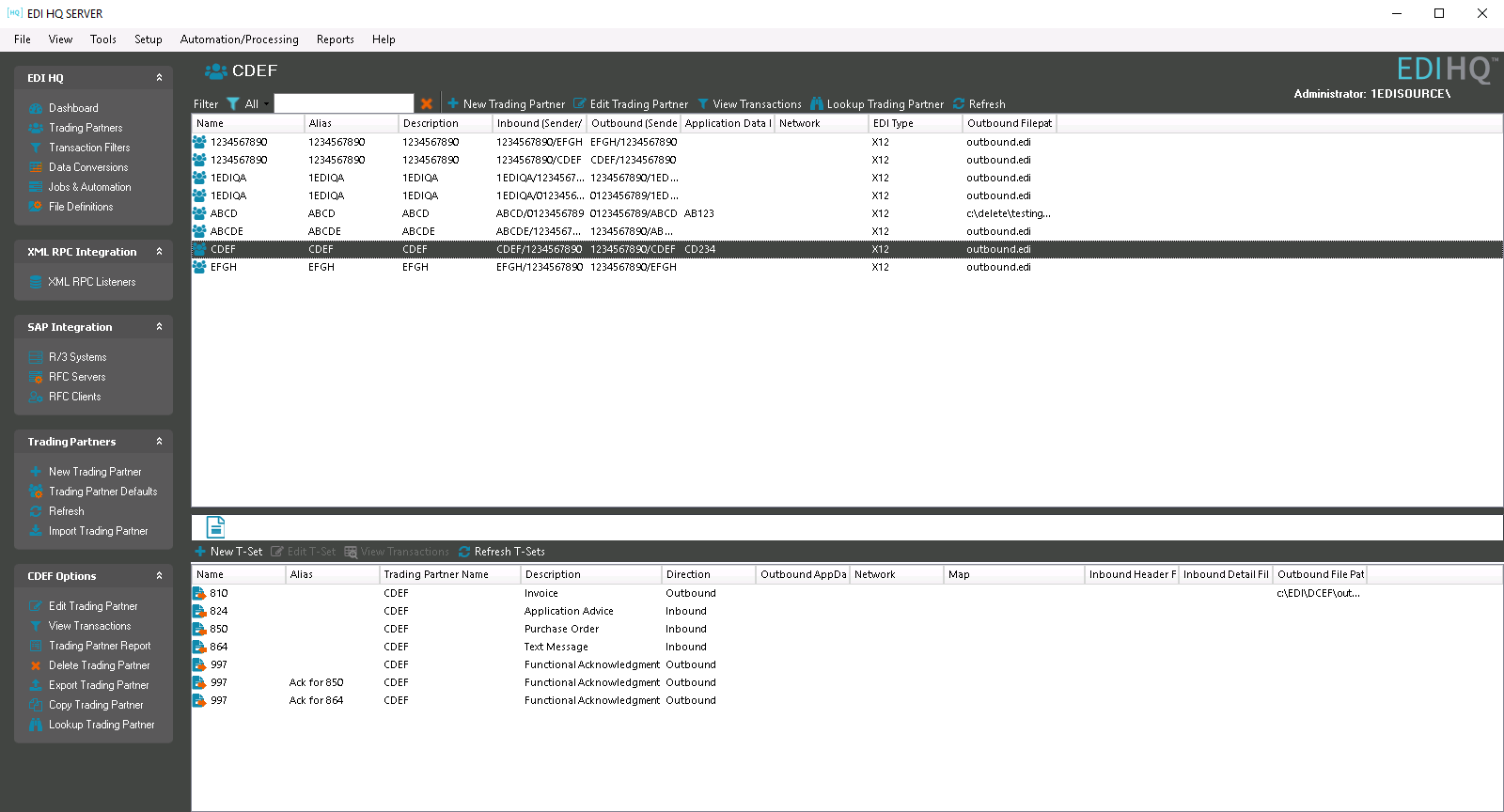The image size is (1504, 812).
Task: Select the ABCDE trading partner row
Action: 847,231
